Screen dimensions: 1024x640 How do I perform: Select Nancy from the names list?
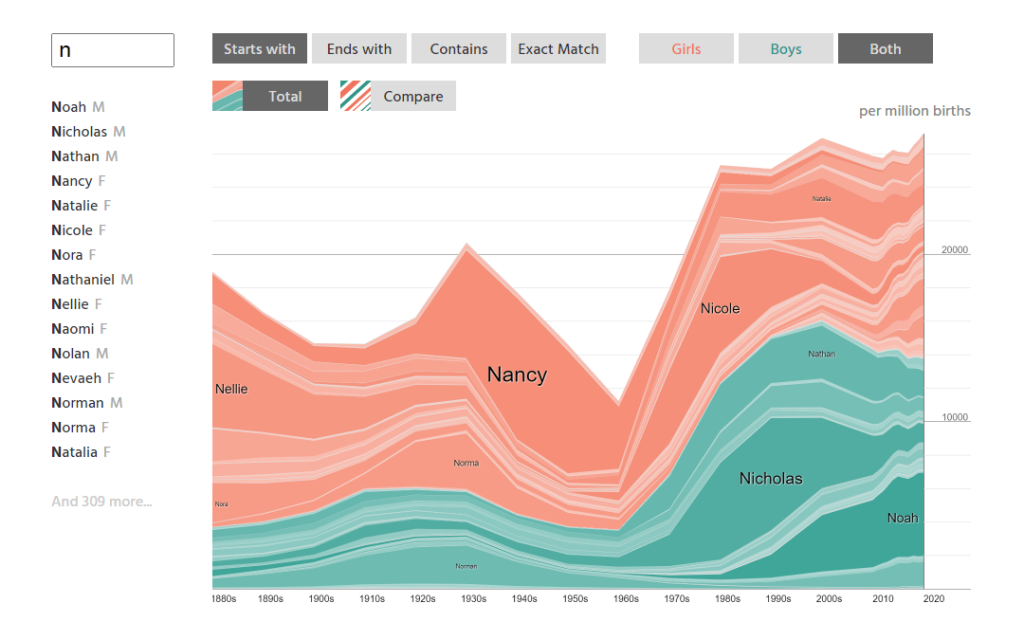pos(72,181)
